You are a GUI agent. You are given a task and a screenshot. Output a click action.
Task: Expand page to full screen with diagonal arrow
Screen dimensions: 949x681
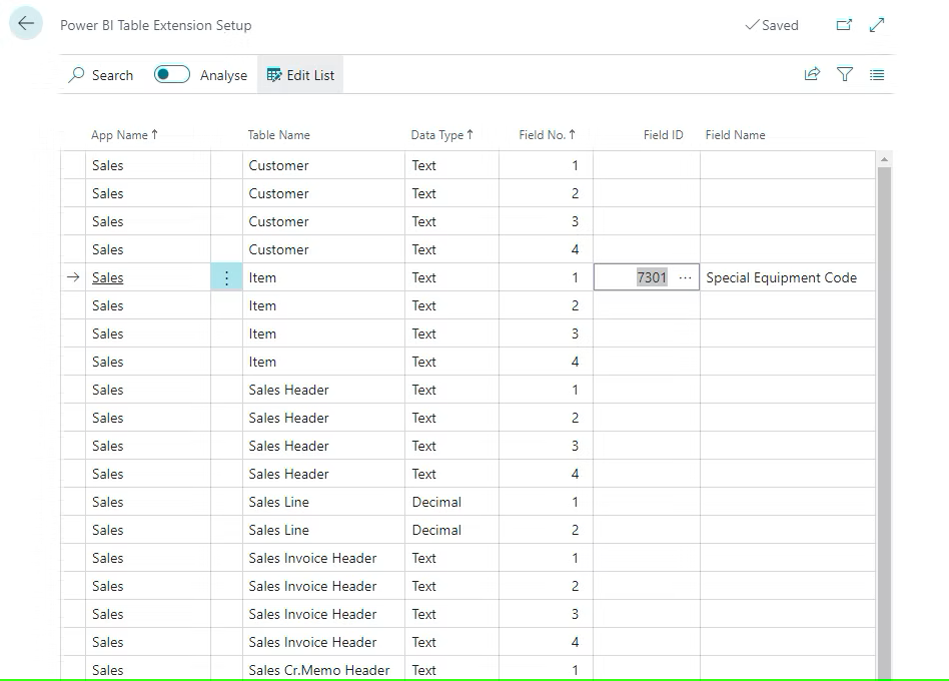coord(877,24)
